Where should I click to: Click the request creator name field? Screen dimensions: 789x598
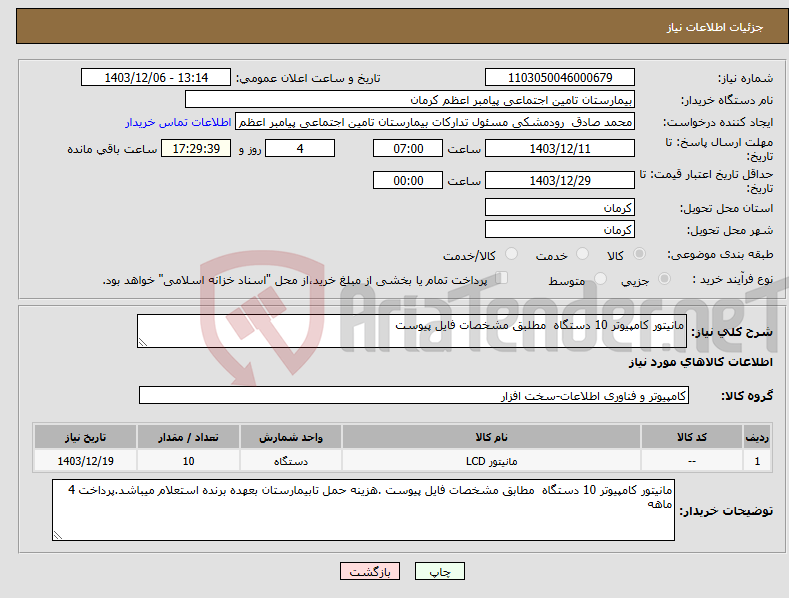(435, 122)
